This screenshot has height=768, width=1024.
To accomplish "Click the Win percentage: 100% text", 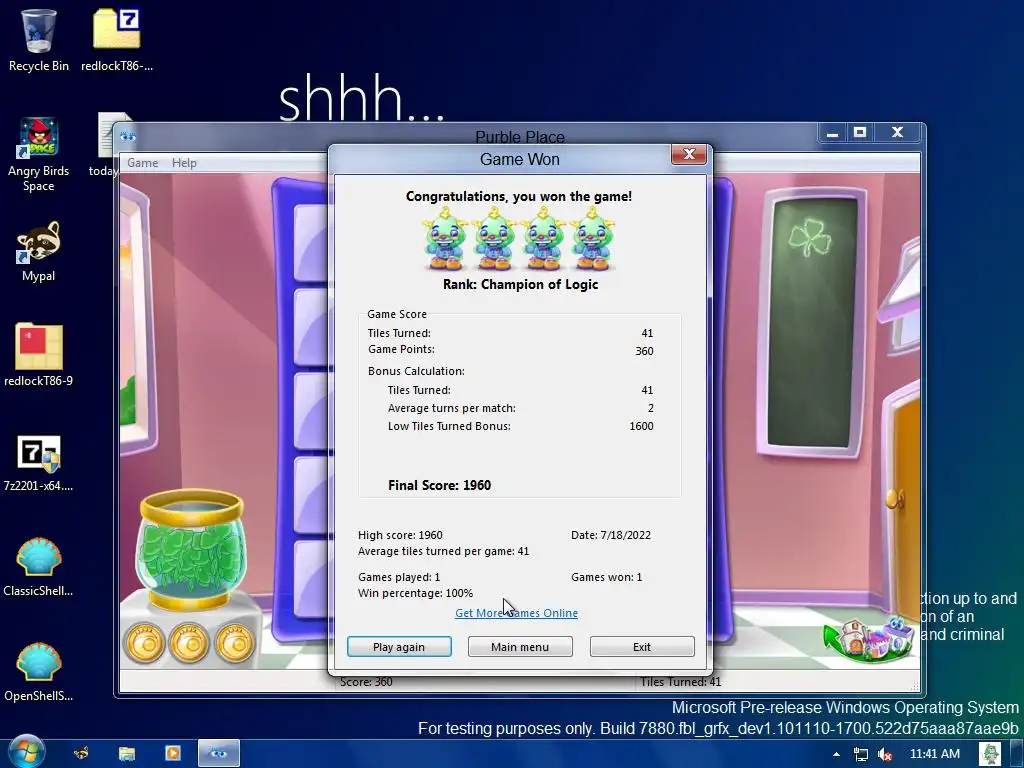I will (415, 593).
